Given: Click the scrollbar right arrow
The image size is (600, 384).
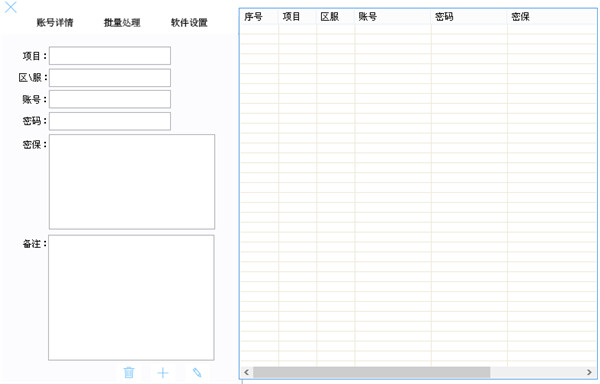Looking at the screenshot, I should point(589,372).
